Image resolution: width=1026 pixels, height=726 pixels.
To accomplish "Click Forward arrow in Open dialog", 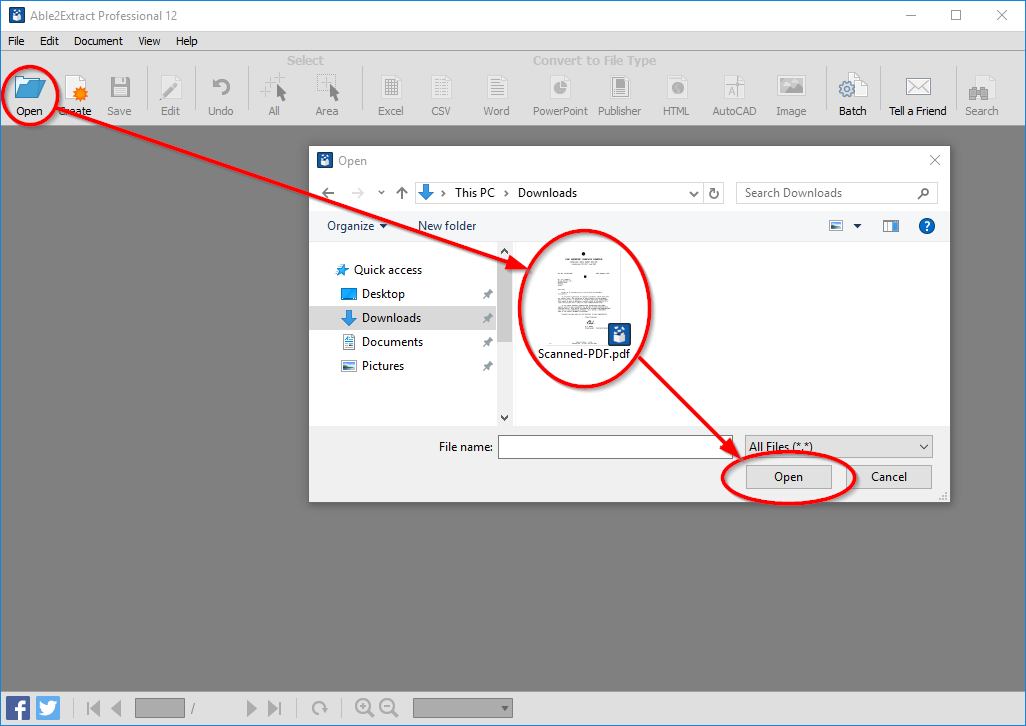I will tap(357, 193).
